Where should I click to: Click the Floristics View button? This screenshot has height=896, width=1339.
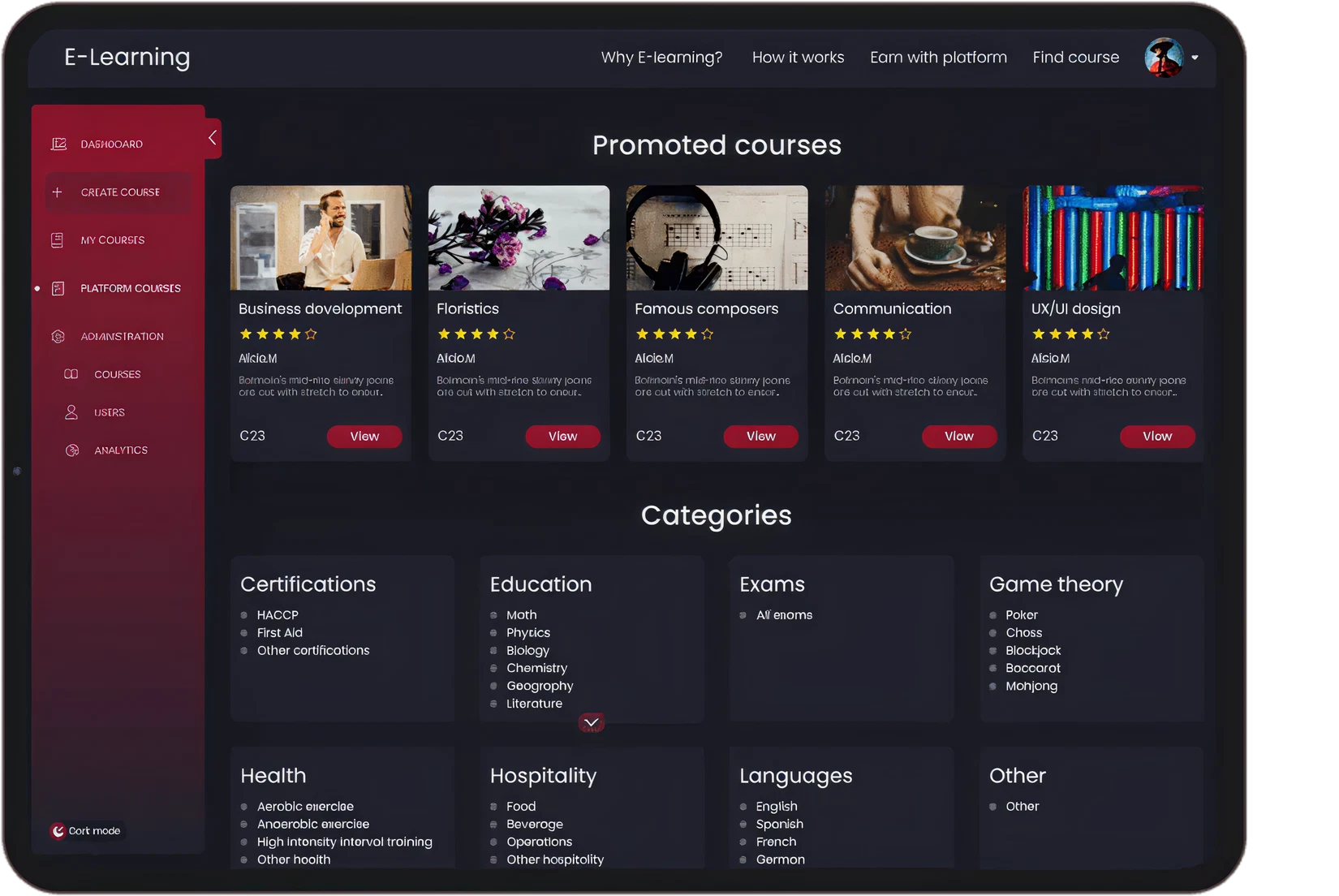point(563,436)
